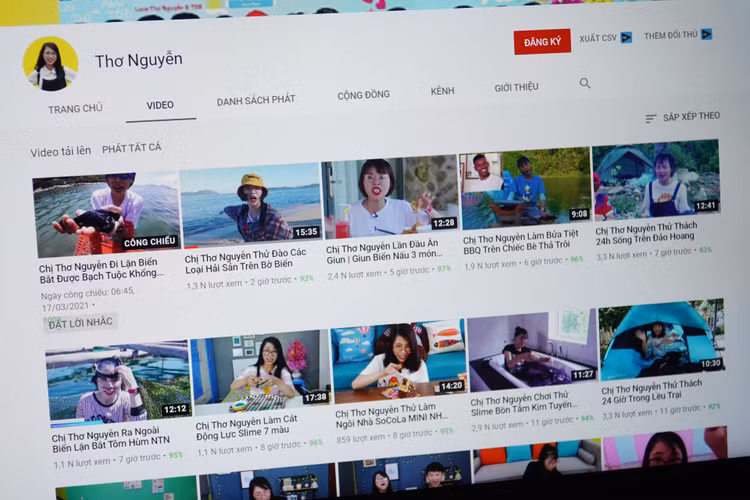Viewport: 750px width, 500px height.
Task: Click title Thử Làm Ngôi Nhà SoCoLa MINI
Action: click(392, 416)
